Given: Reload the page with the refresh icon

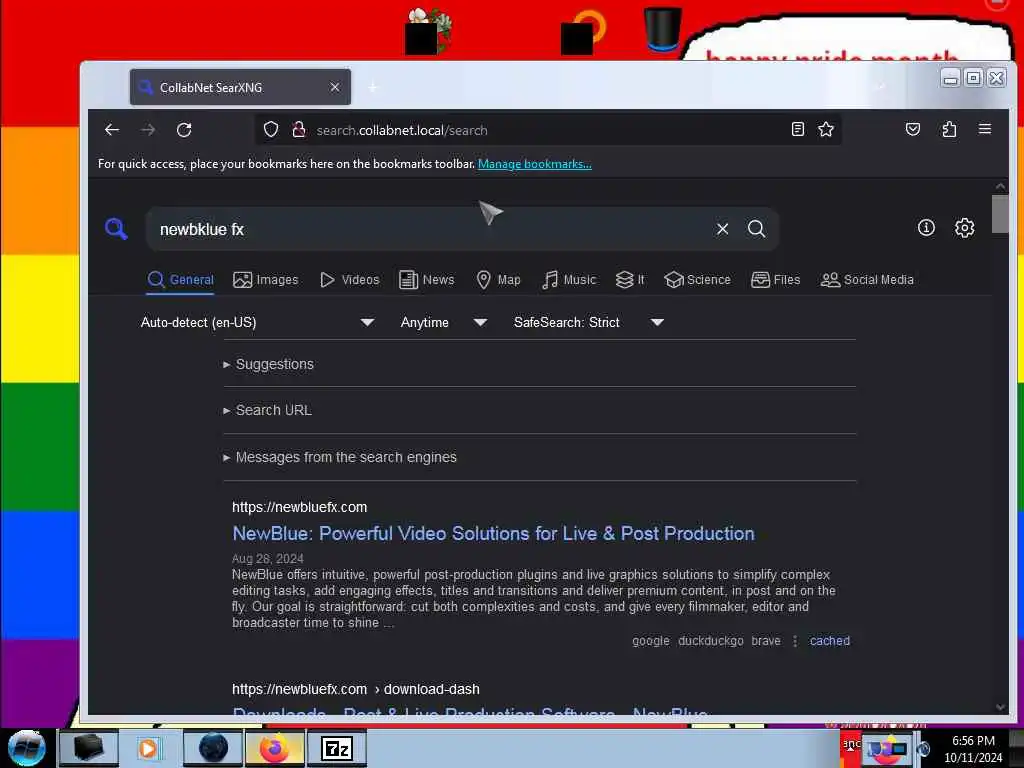Looking at the screenshot, I should pos(184,130).
